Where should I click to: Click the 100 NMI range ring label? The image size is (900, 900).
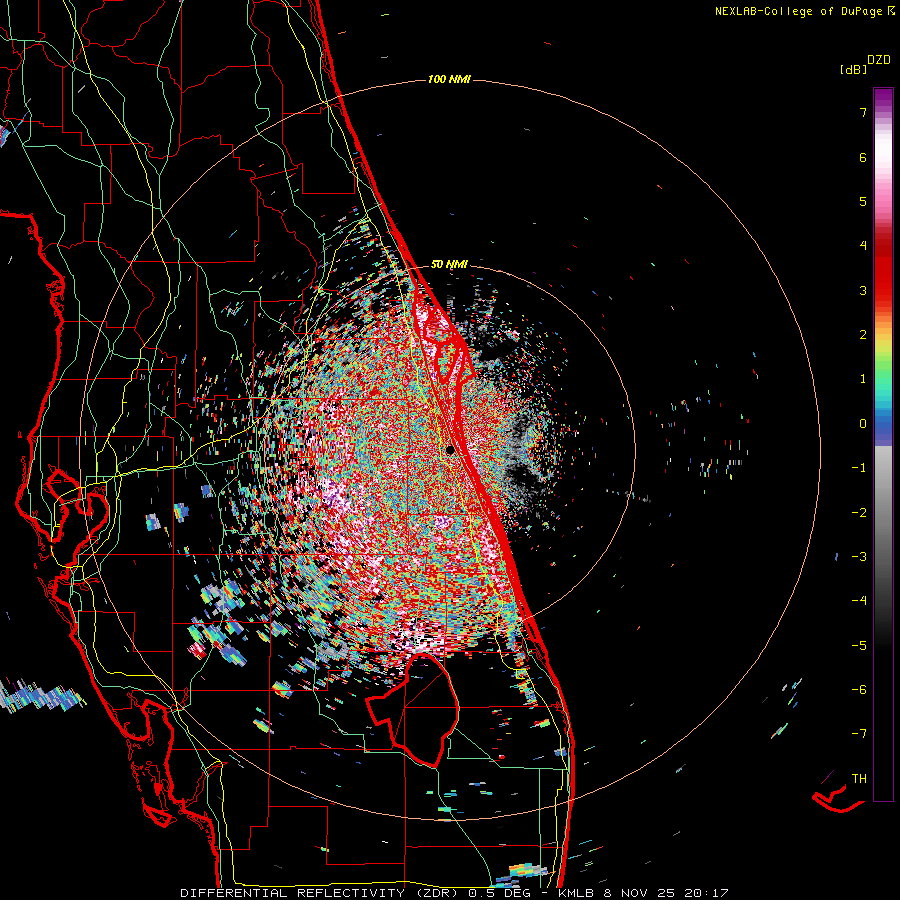tap(449, 79)
